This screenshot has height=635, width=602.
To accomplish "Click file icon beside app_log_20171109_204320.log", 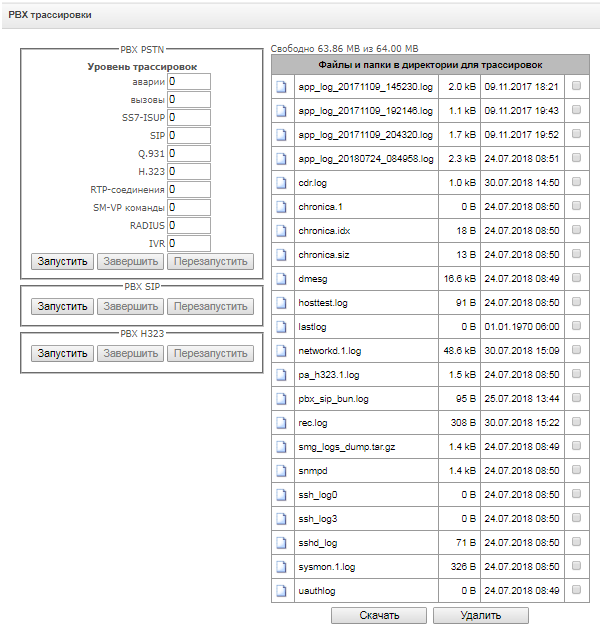I will (281, 135).
